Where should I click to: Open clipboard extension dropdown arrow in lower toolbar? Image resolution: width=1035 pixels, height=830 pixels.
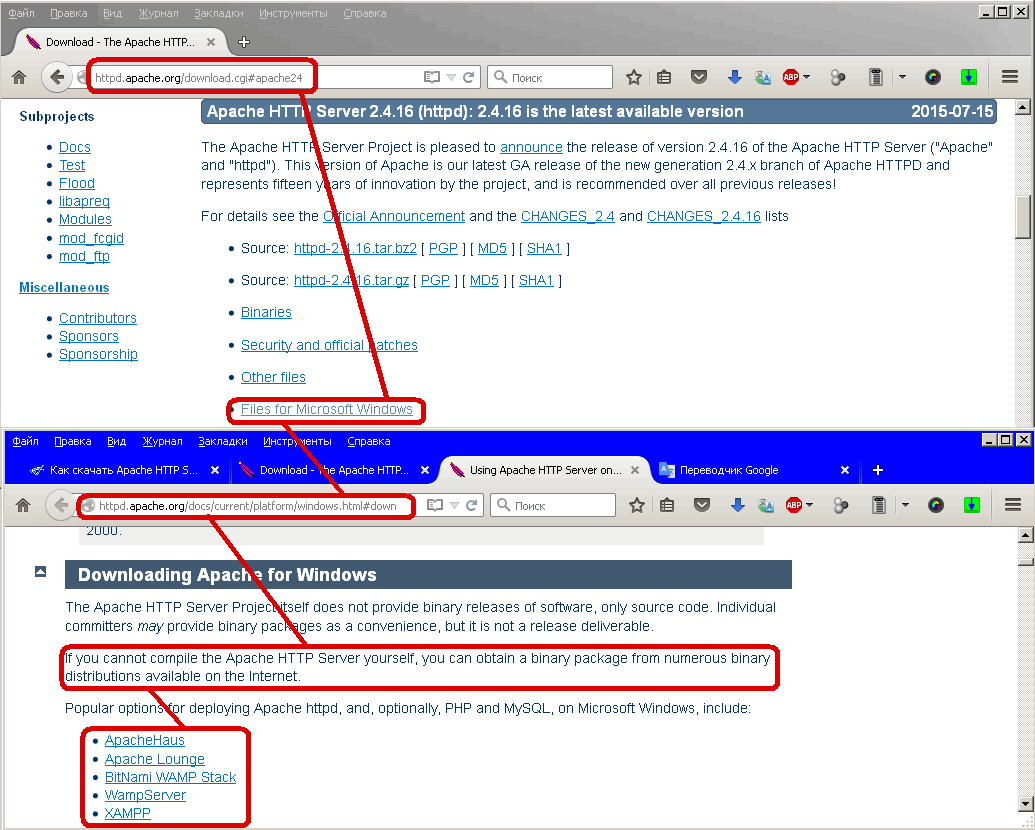click(x=906, y=505)
